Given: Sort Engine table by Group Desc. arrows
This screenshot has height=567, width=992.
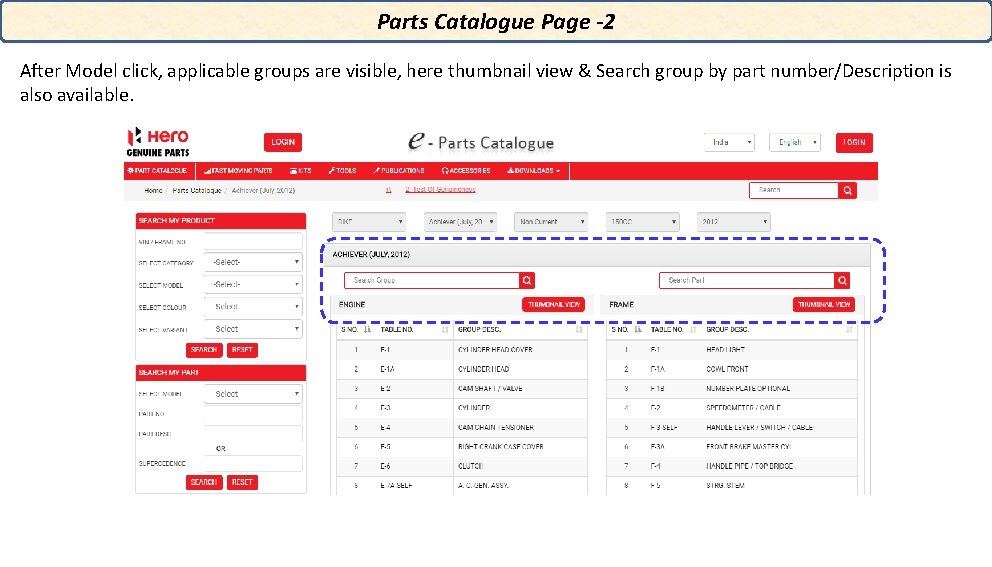Looking at the screenshot, I should (579, 330).
